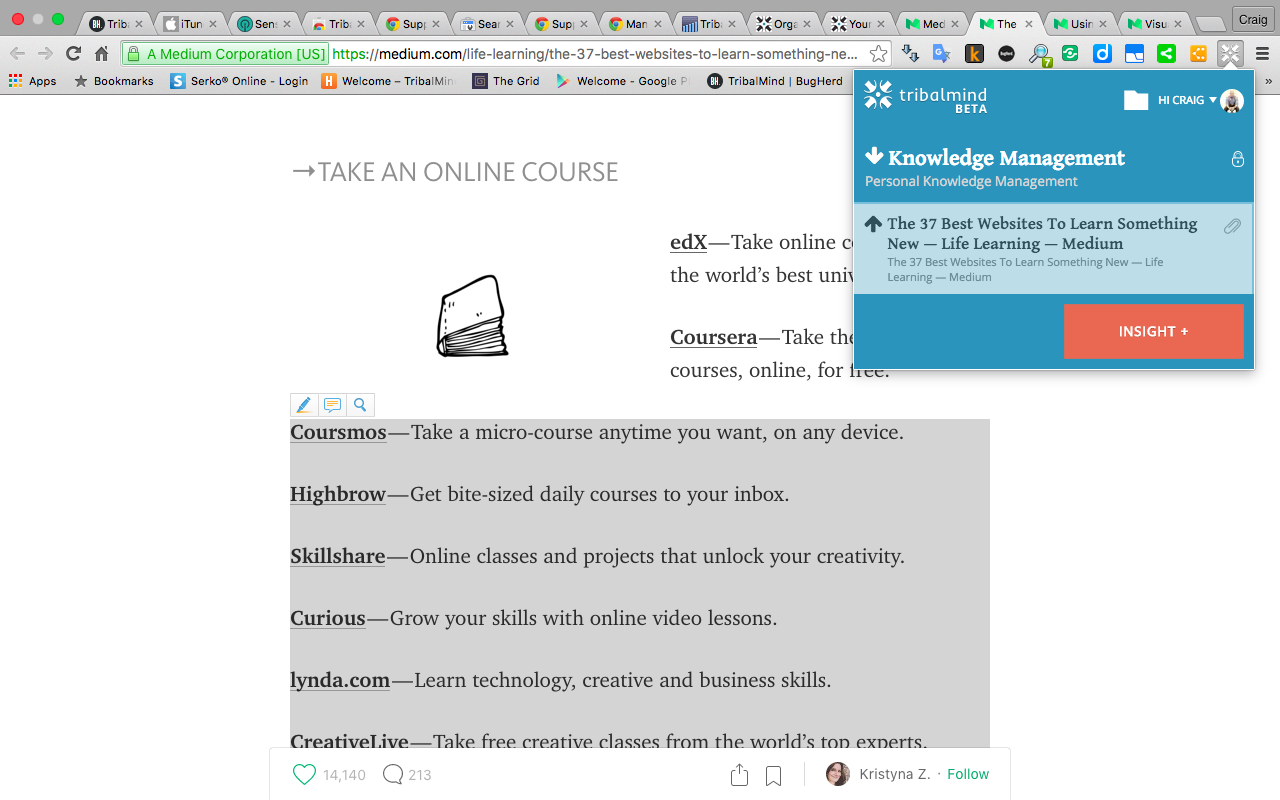The width and height of the screenshot is (1280, 800).
Task: Click the comment bubble tool above the selection
Action: click(332, 405)
